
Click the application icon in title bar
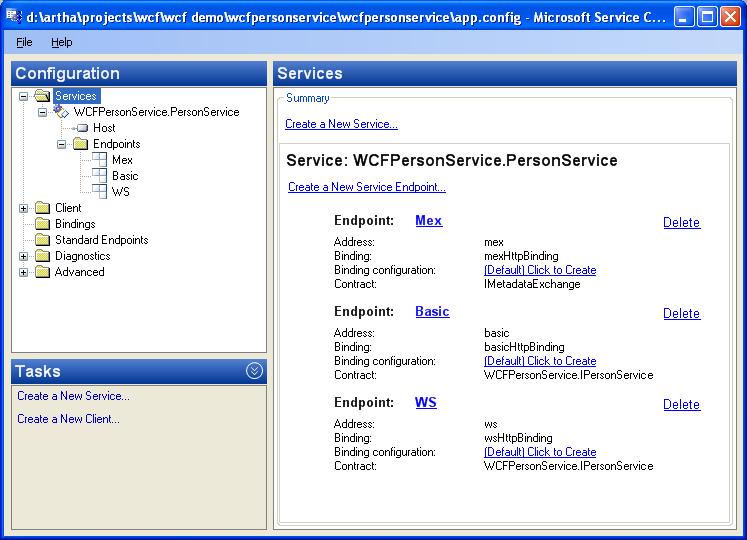point(14,17)
